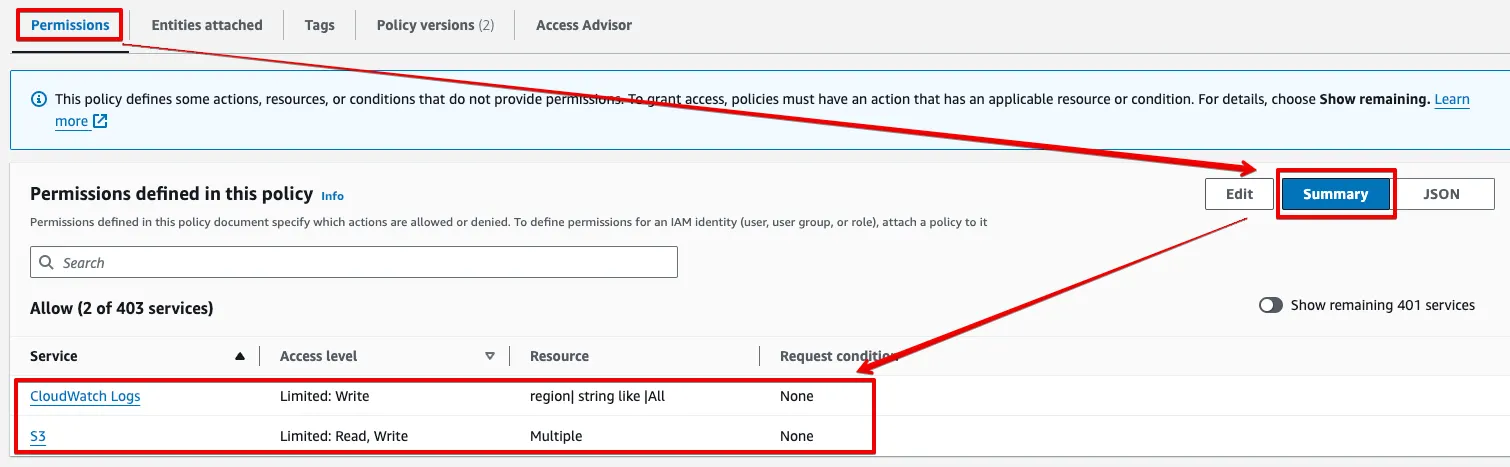Click the Limited: Read, Write cell
This screenshot has height=467, width=1510.
coord(344,436)
